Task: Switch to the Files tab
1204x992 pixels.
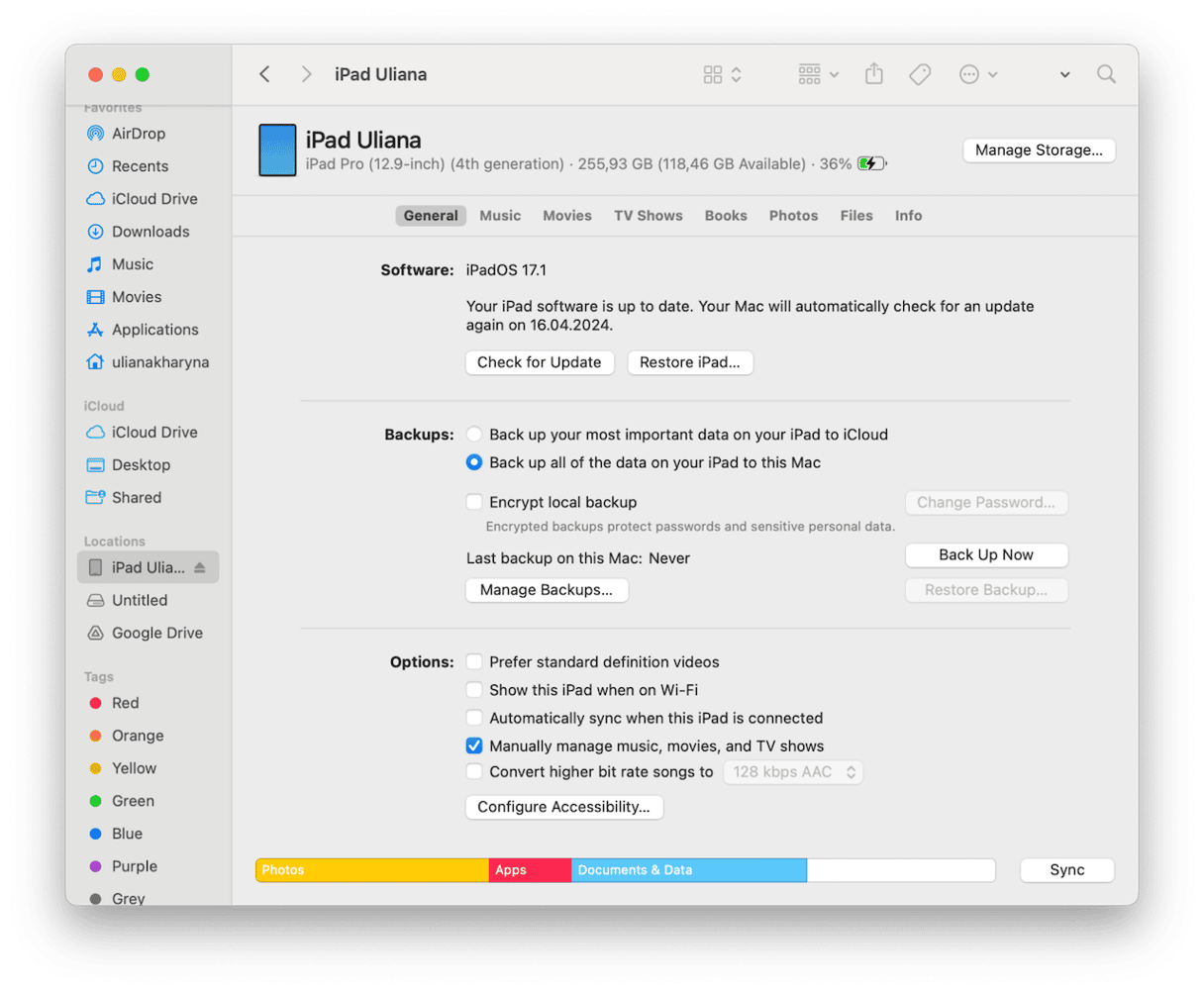Action: 856,216
